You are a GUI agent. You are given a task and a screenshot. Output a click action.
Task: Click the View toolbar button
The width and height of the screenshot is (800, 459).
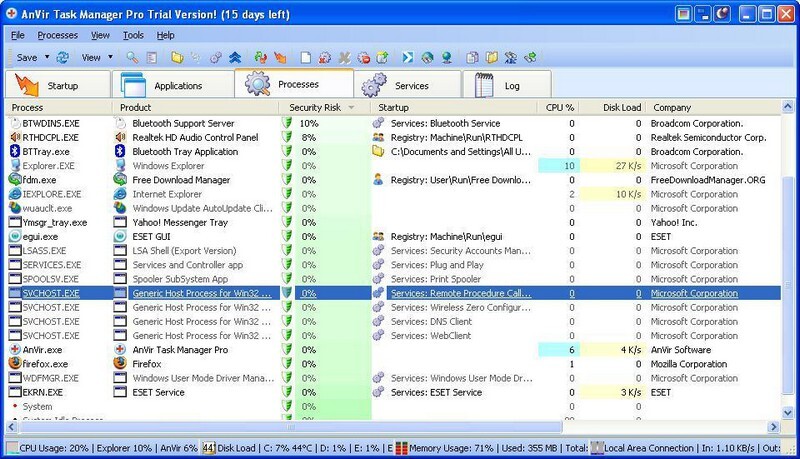coord(91,58)
